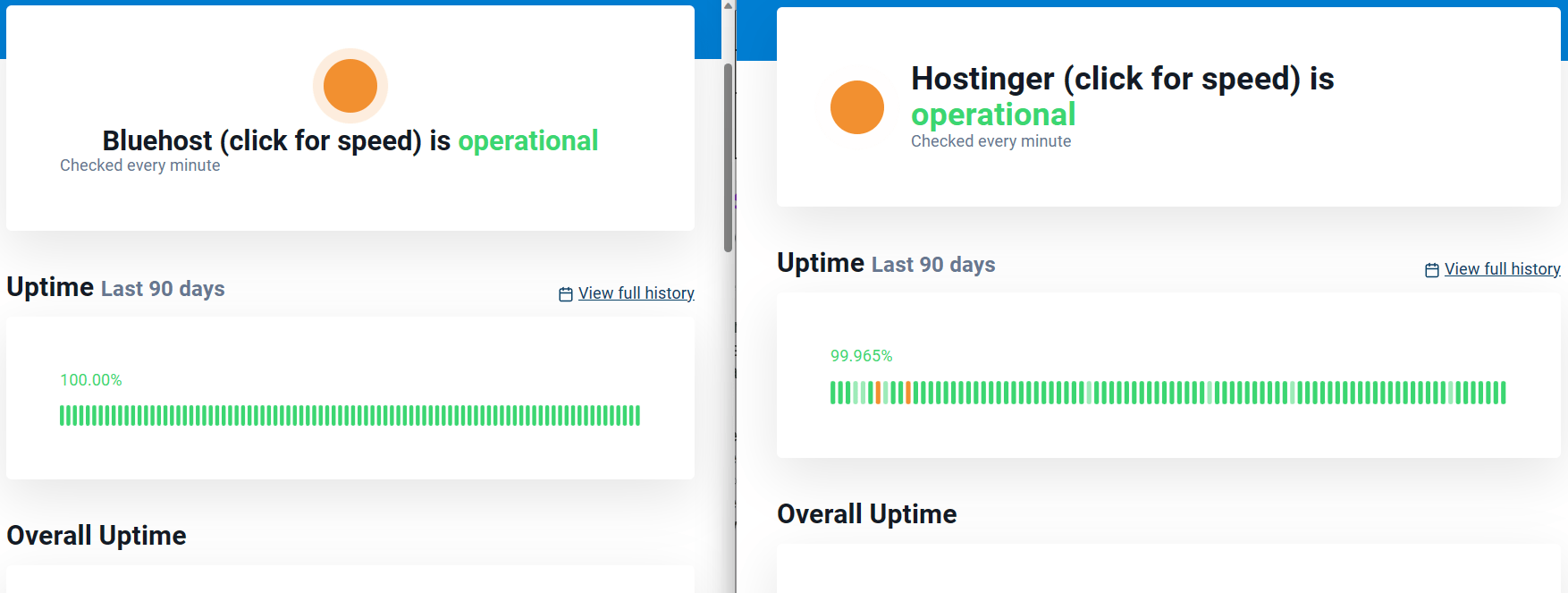Select the first orange bar in Hostinger uptime chart

click(878, 393)
